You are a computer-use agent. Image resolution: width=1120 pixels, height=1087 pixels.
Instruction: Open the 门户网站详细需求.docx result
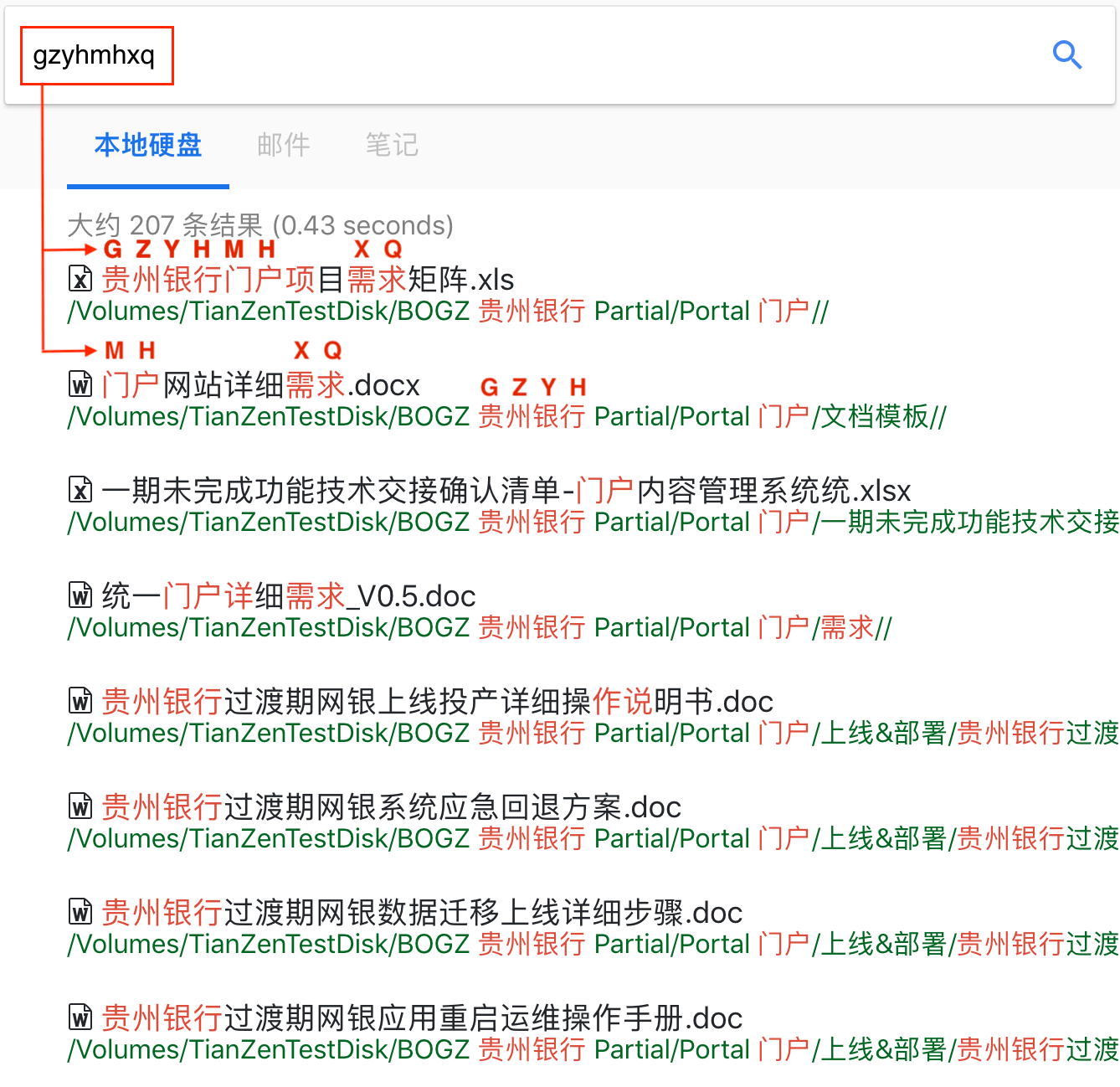[x=260, y=385]
